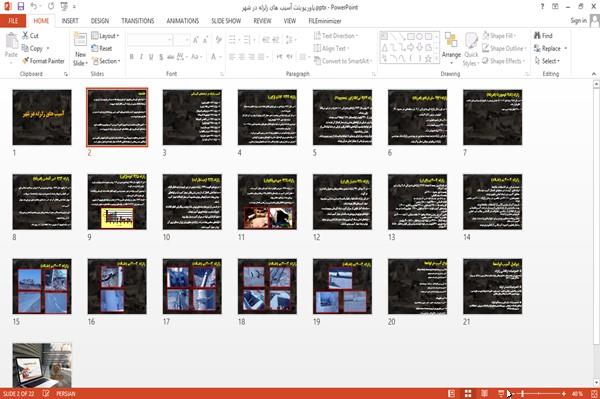Click the Replace button

point(548,48)
